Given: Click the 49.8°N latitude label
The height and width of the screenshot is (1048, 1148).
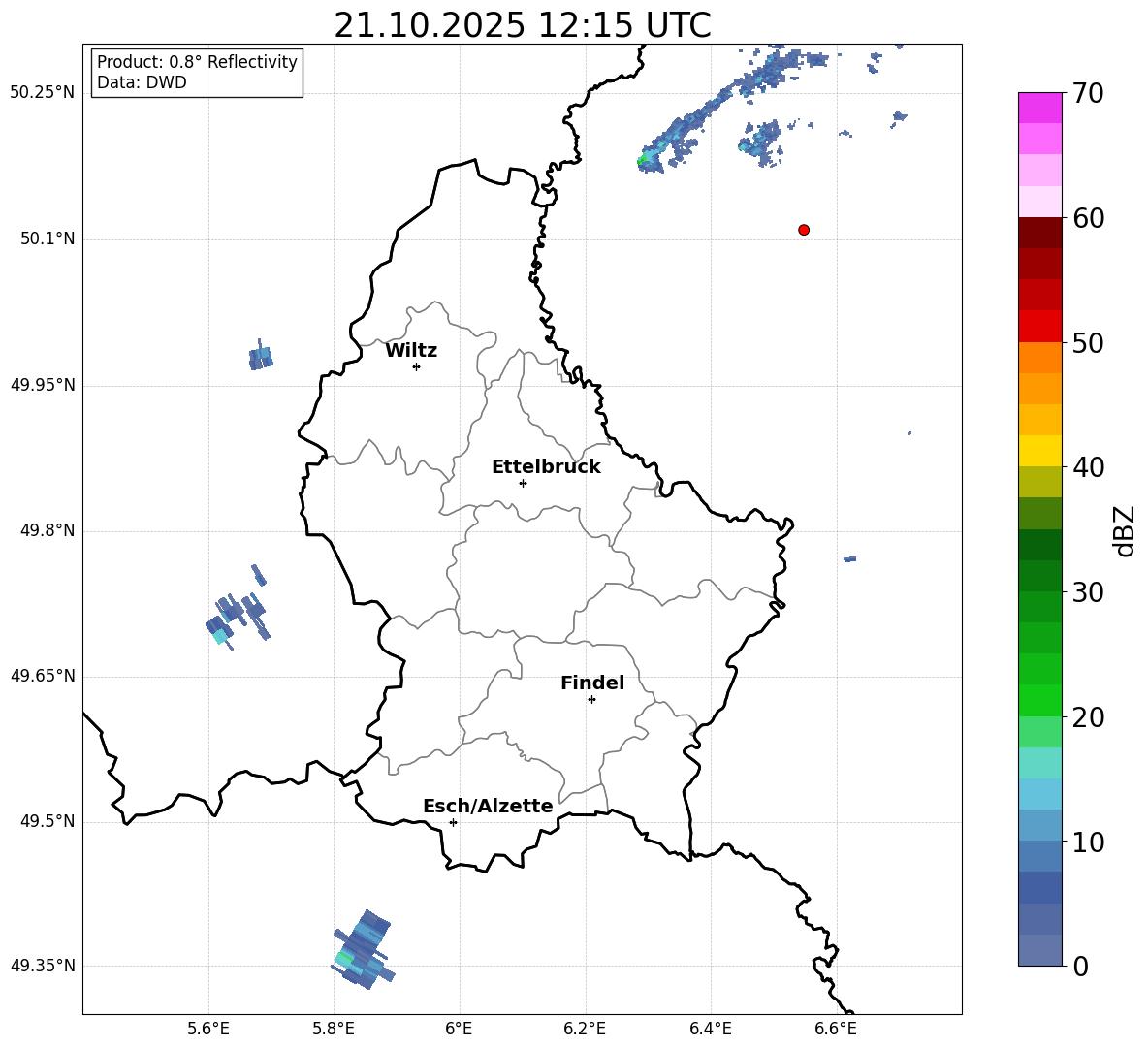Looking at the screenshot, I should 48,530.
